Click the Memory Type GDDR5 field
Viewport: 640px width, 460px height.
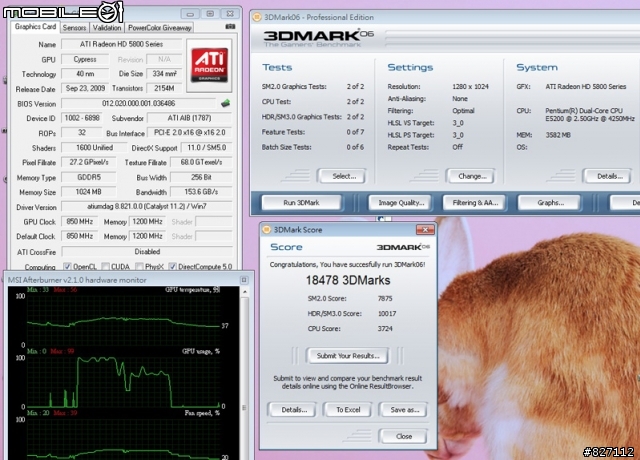88,177
